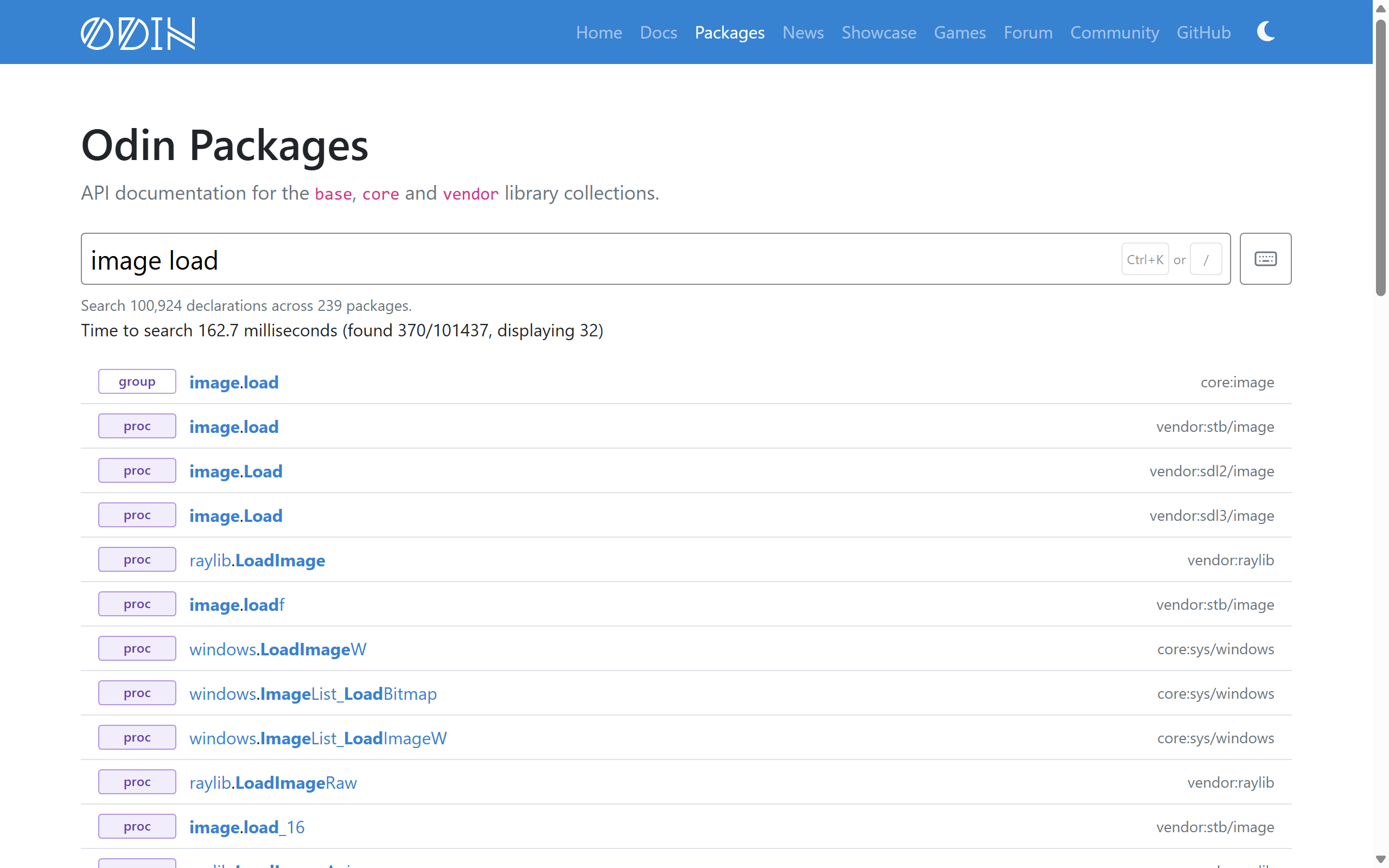This screenshot has width=1389, height=868.
Task: Click the core:image package label
Action: click(1237, 382)
